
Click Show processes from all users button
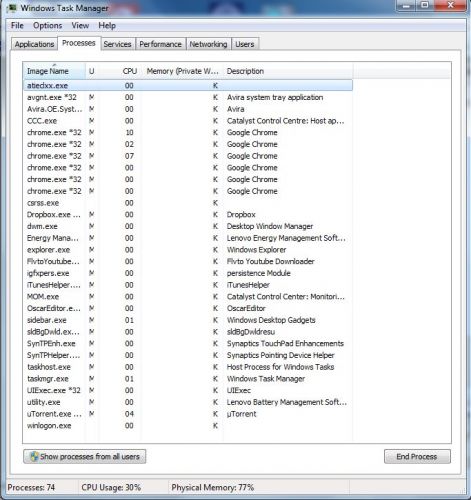click(85, 456)
